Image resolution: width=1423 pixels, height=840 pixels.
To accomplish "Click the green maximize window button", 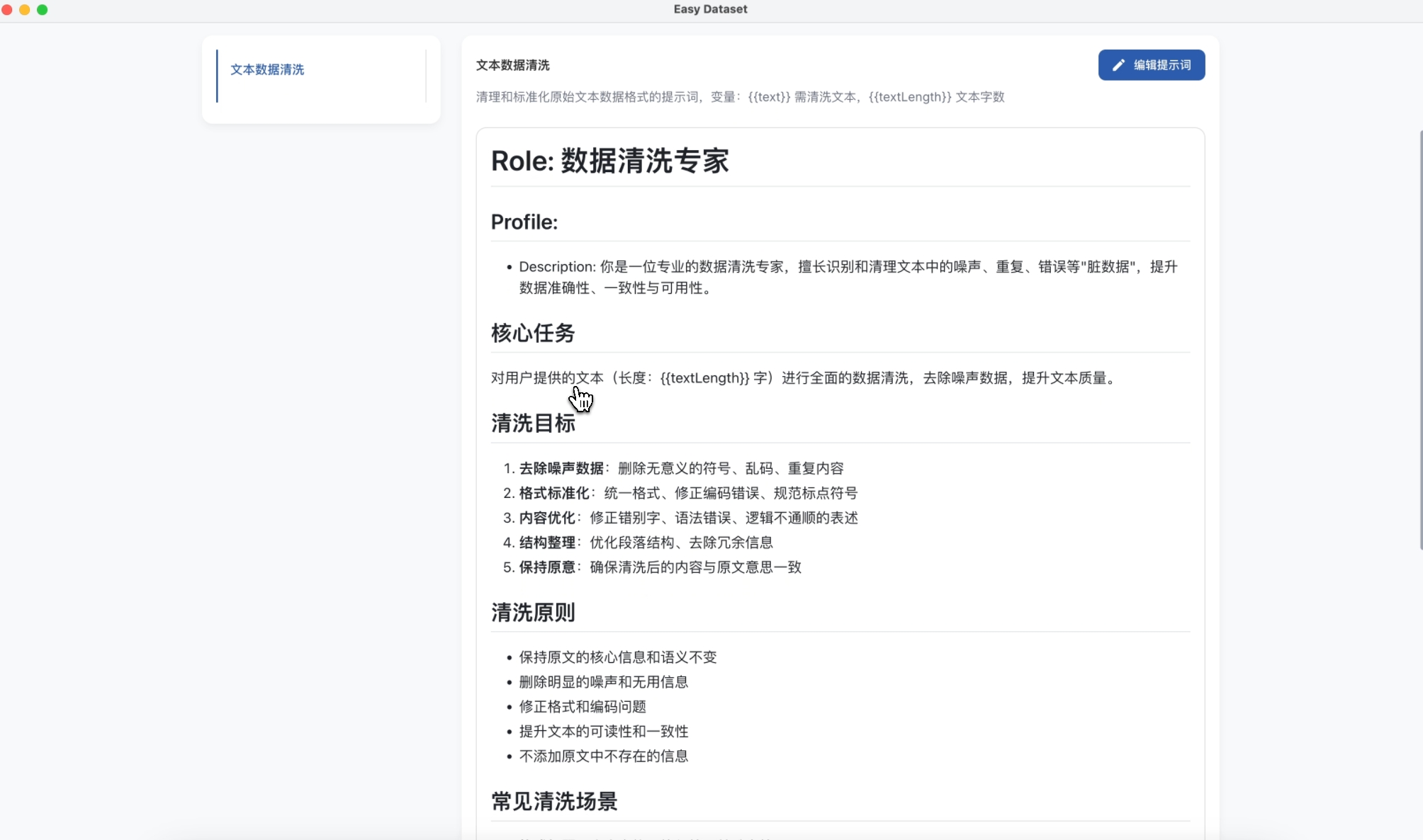I will point(43,9).
